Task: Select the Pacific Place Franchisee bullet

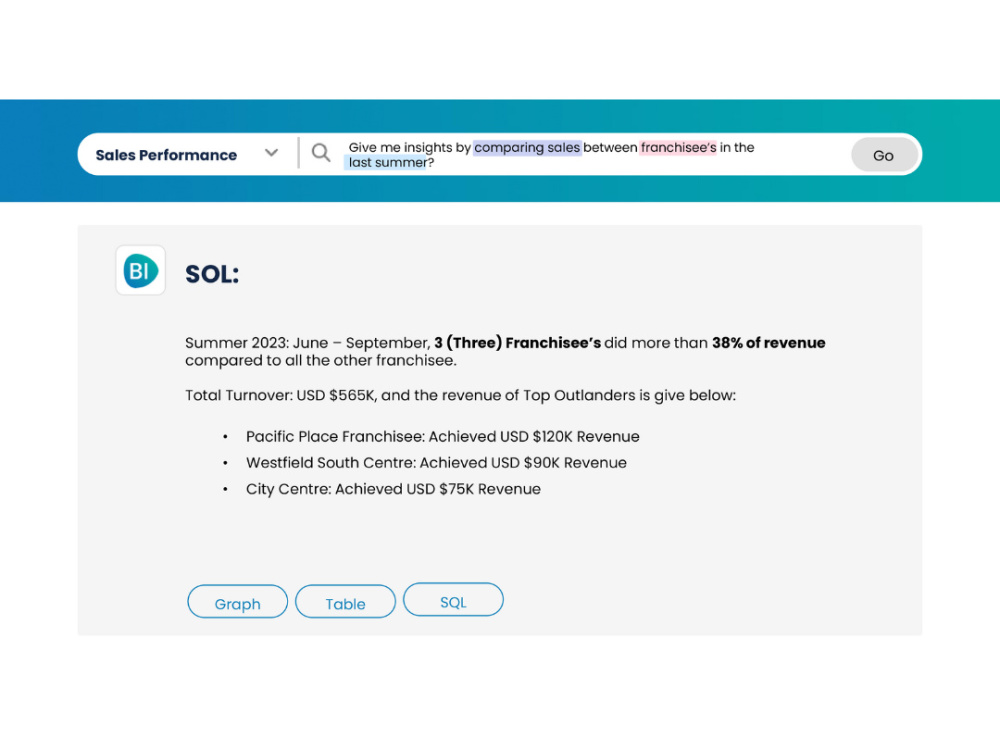Action: tap(443, 437)
